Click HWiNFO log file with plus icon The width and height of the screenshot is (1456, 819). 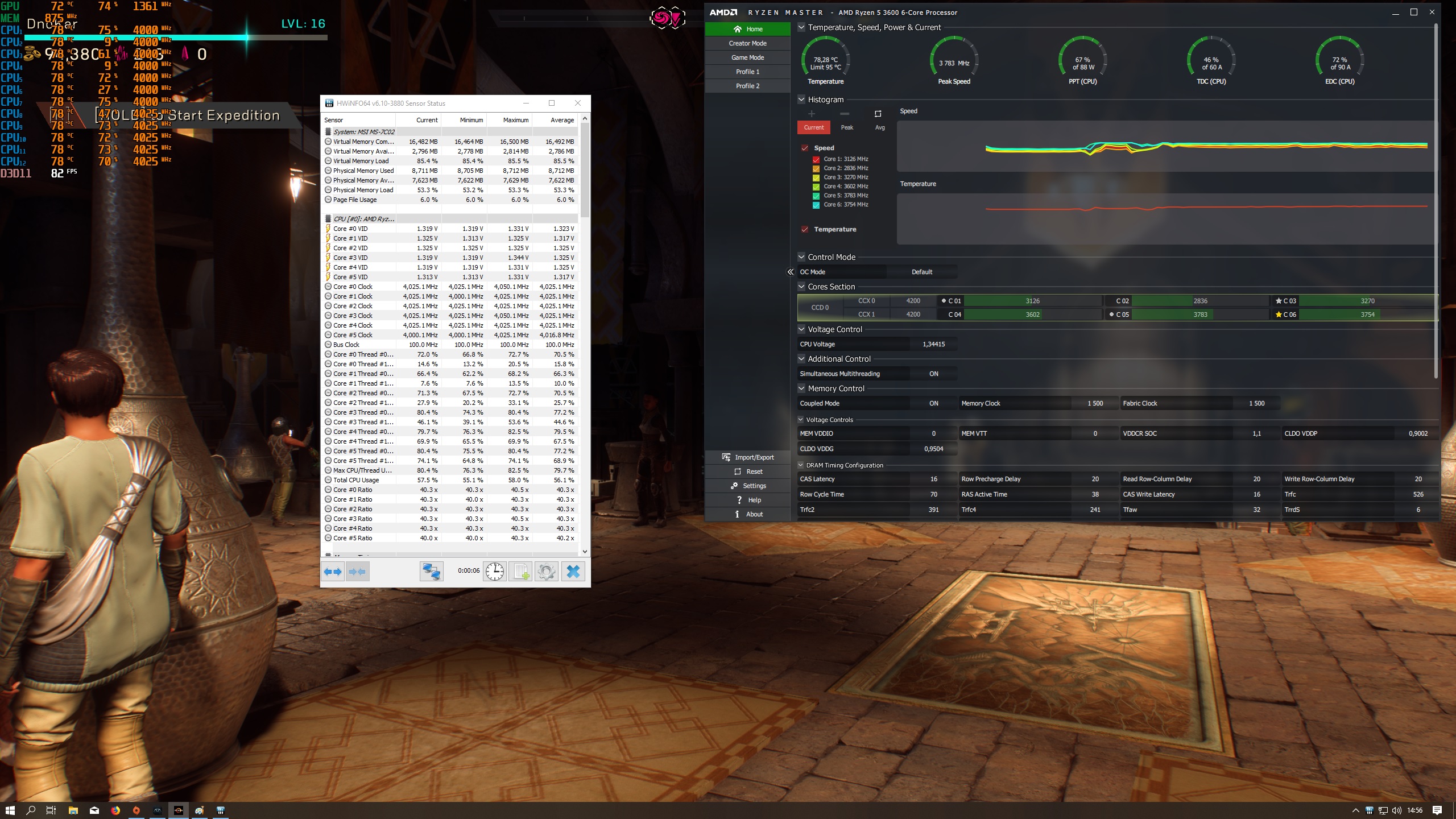click(520, 572)
